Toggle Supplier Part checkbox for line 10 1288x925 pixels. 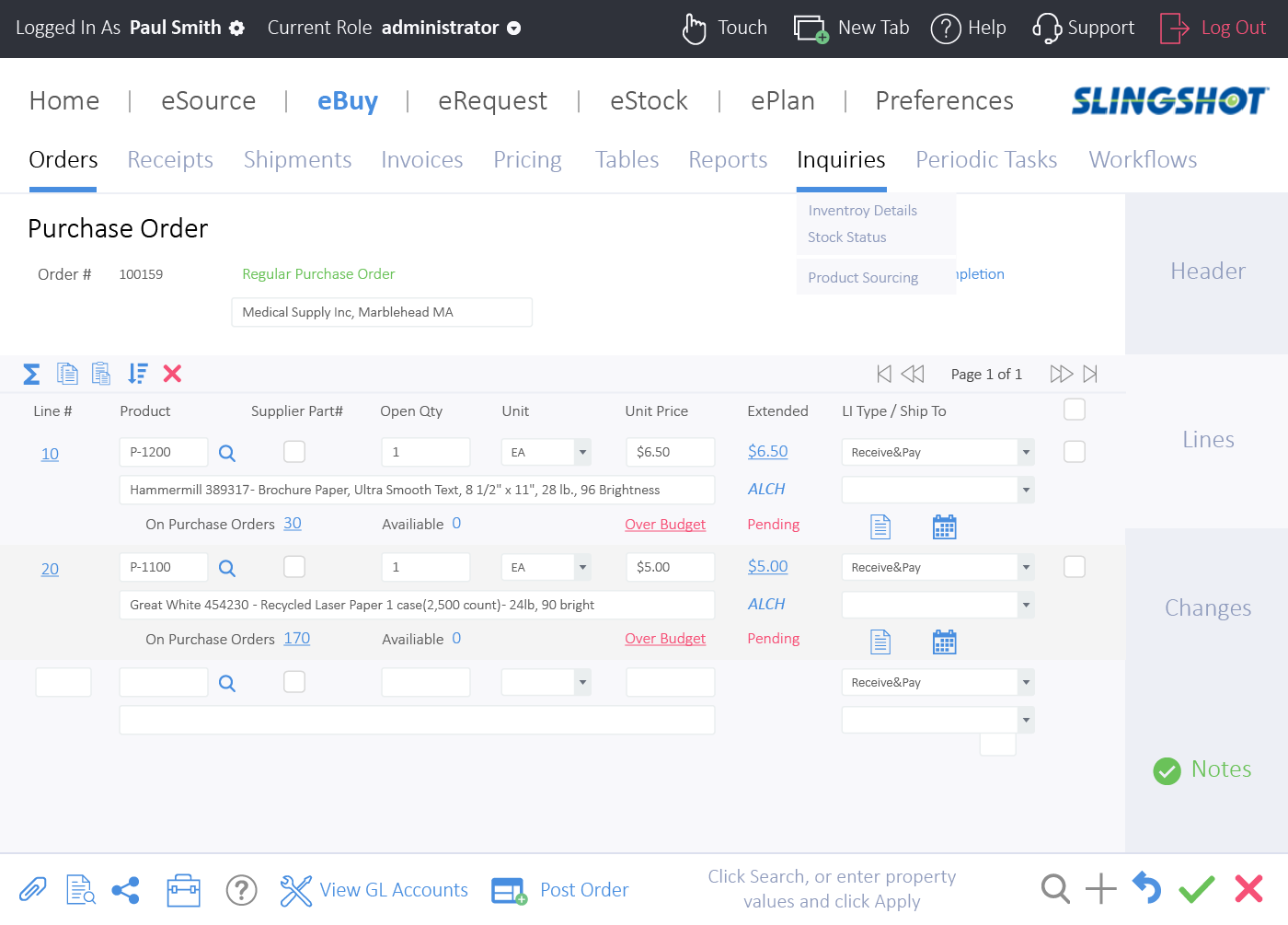point(294,452)
